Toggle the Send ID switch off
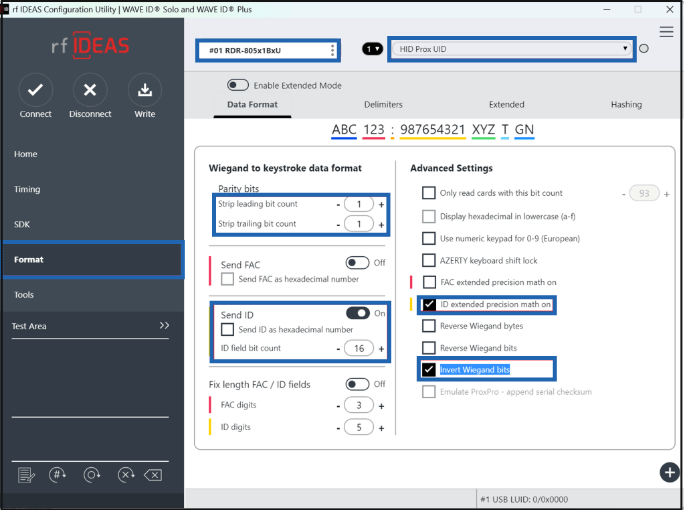 [x=357, y=313]
